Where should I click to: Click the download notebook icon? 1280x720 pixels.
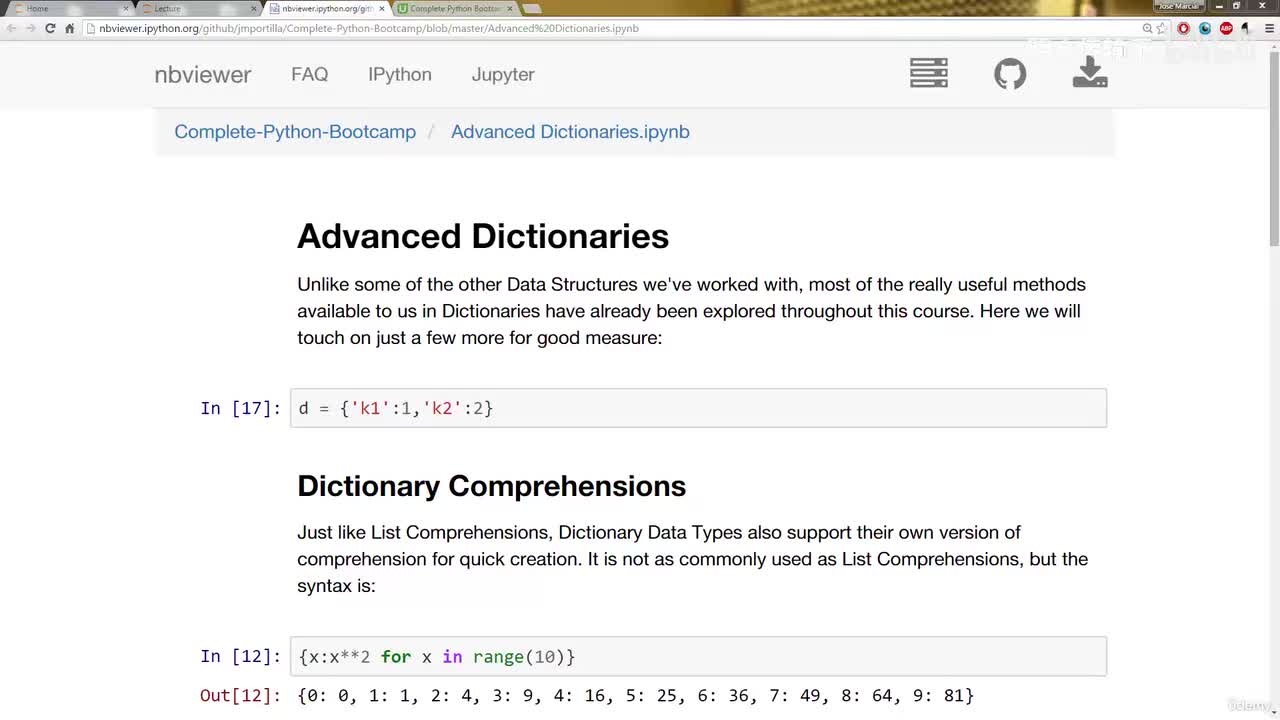point(1090,73)
